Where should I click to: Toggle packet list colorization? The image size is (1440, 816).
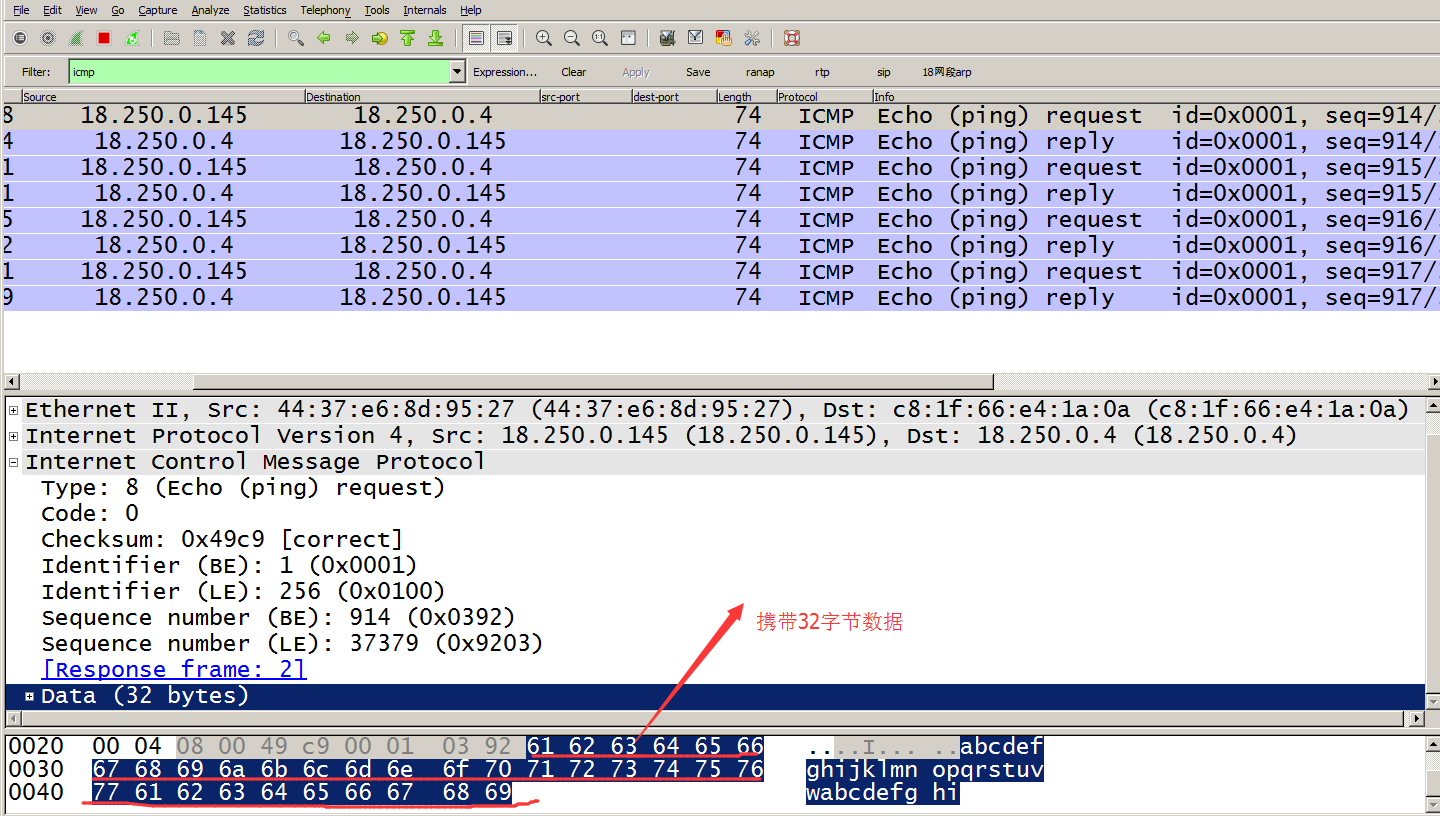(477, 38)
